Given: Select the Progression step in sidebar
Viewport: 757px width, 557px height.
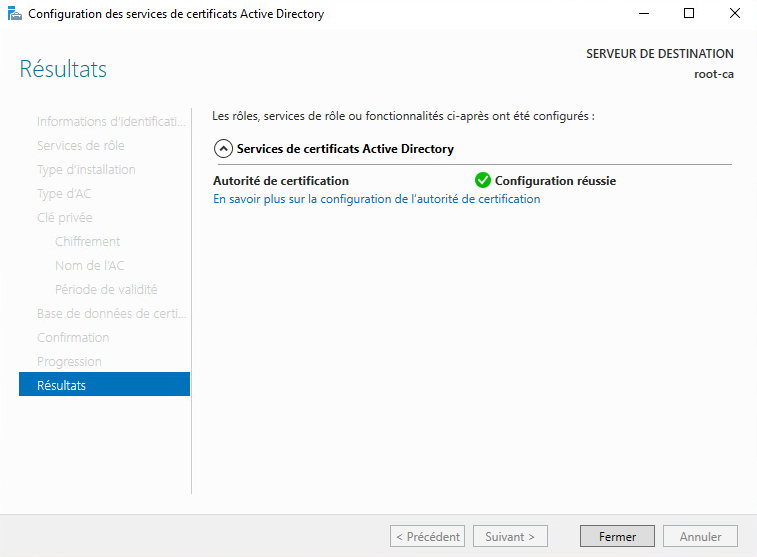Looking at the screenshot, I should (x=69, y=362).
